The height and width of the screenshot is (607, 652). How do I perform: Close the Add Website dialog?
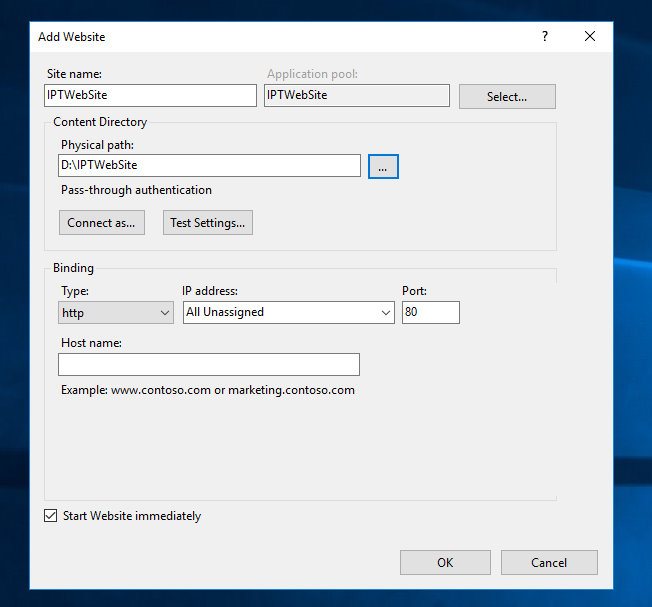(x=590, y=36)
